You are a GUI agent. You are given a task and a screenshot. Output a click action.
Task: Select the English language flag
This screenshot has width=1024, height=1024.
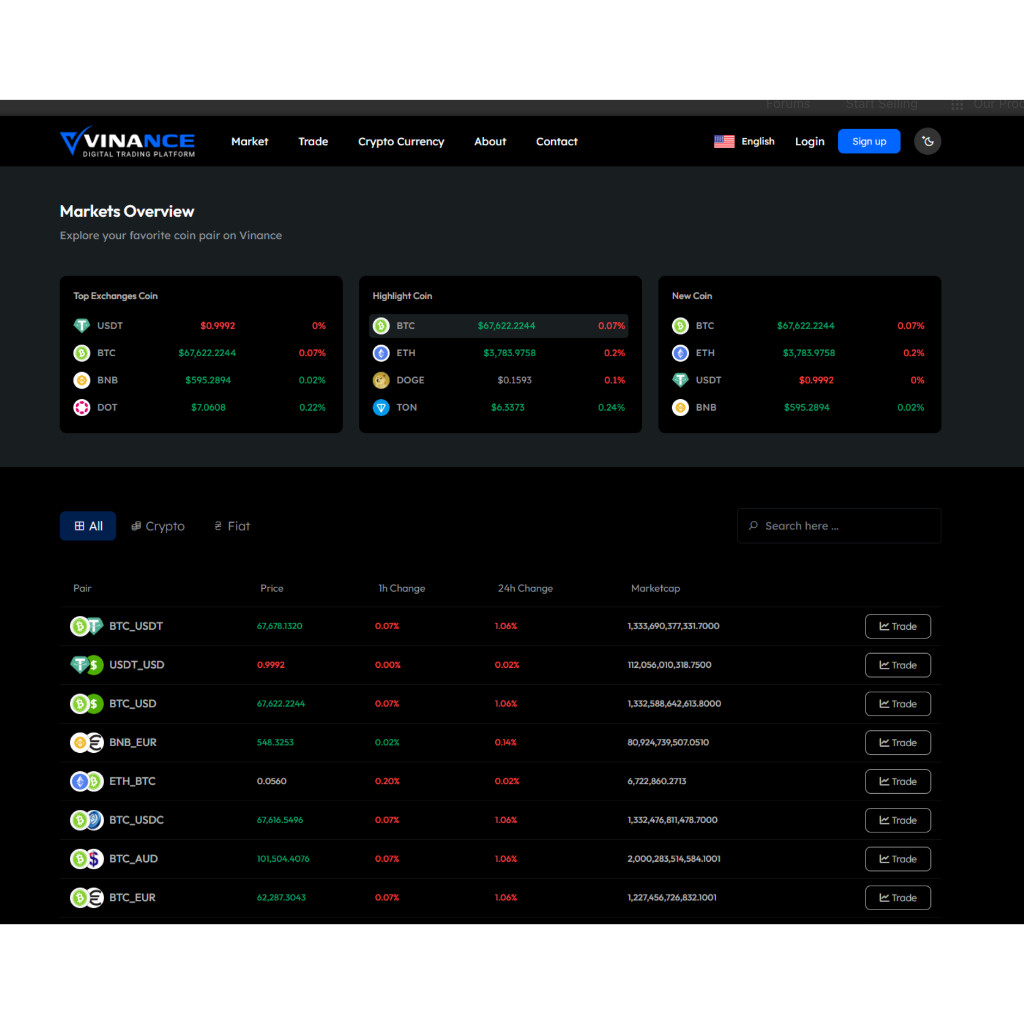(x=724, y=141)
